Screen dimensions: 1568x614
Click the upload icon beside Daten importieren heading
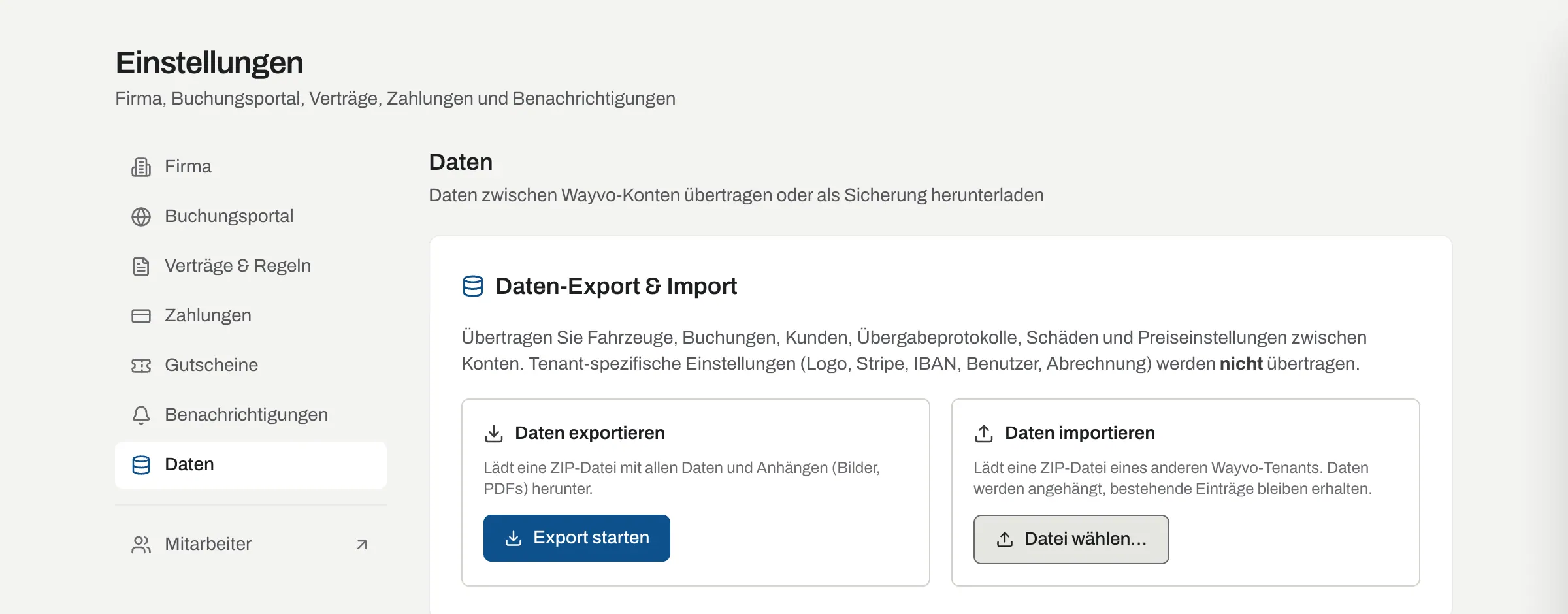coord(984,434)
